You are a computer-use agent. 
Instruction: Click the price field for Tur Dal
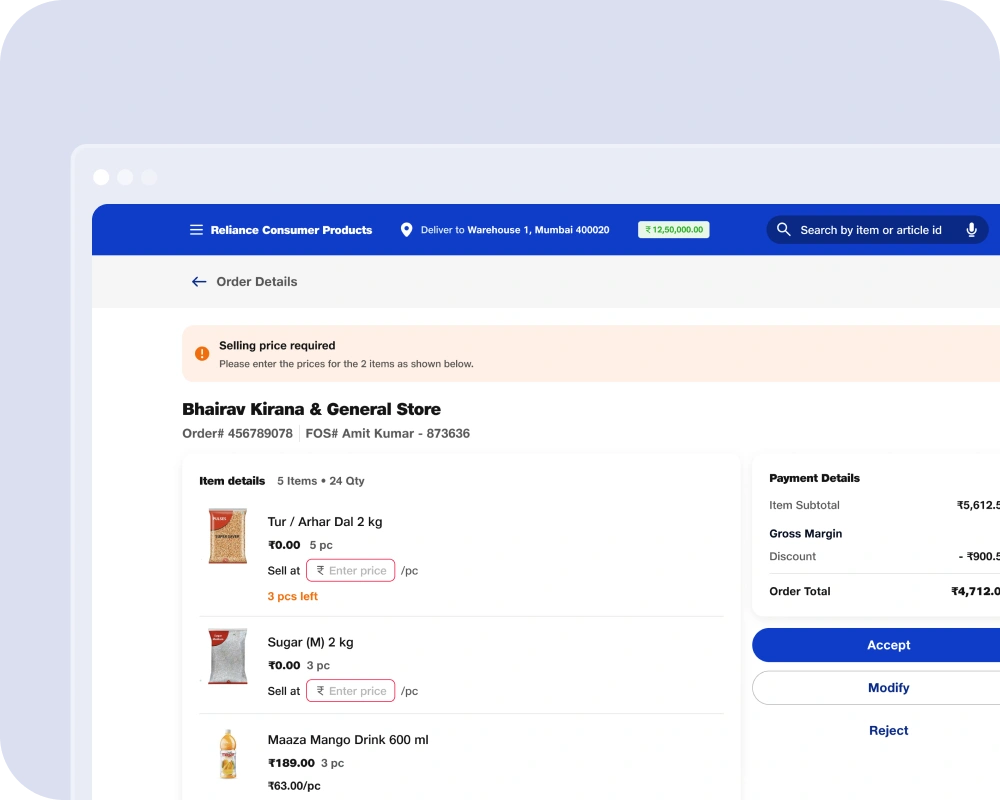pos(351,570)
